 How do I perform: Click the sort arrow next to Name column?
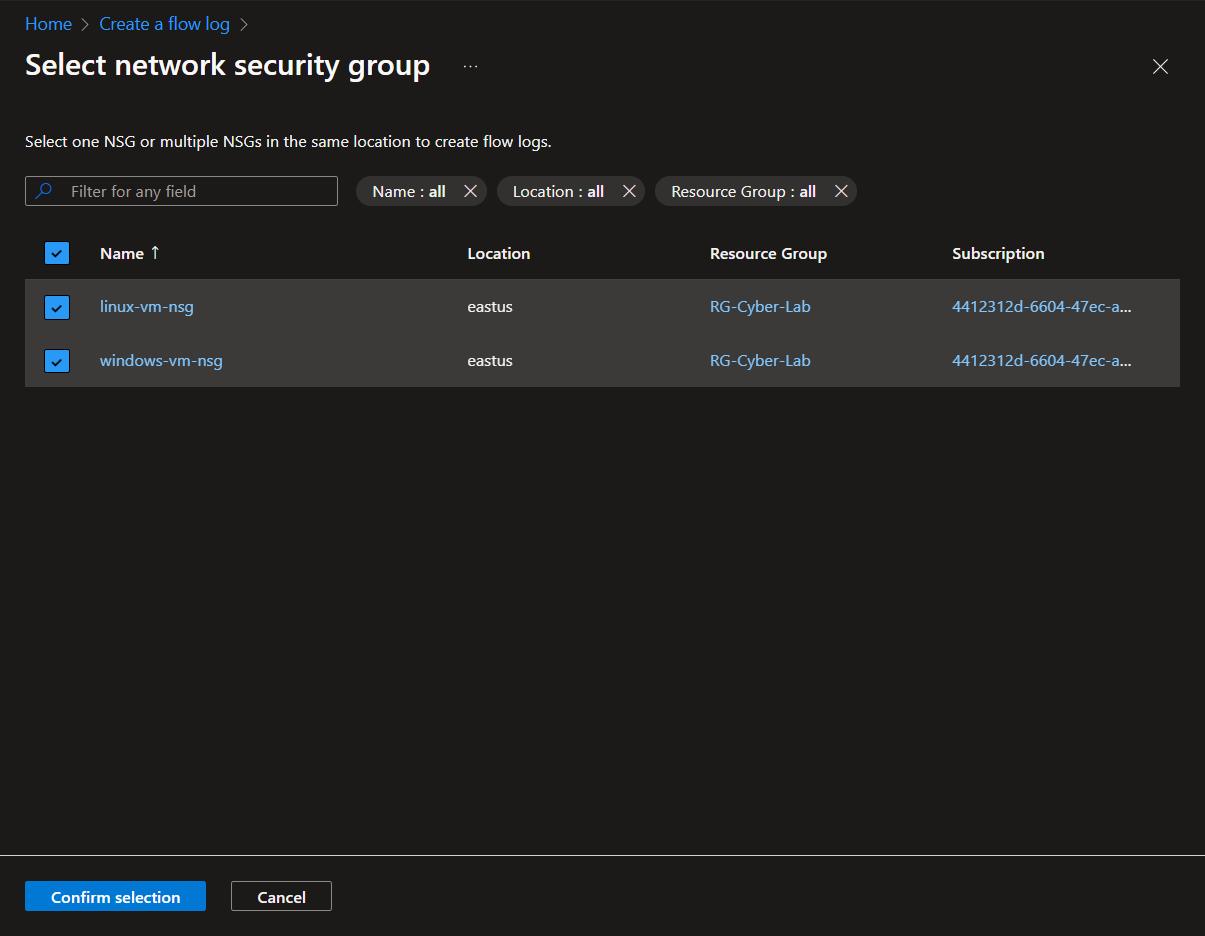tap(155, 253)
